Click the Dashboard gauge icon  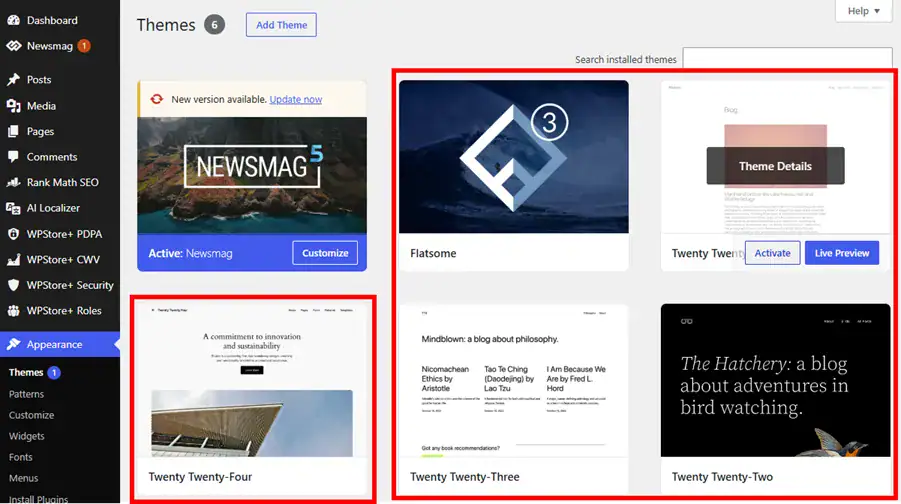(x=13, y=20)
